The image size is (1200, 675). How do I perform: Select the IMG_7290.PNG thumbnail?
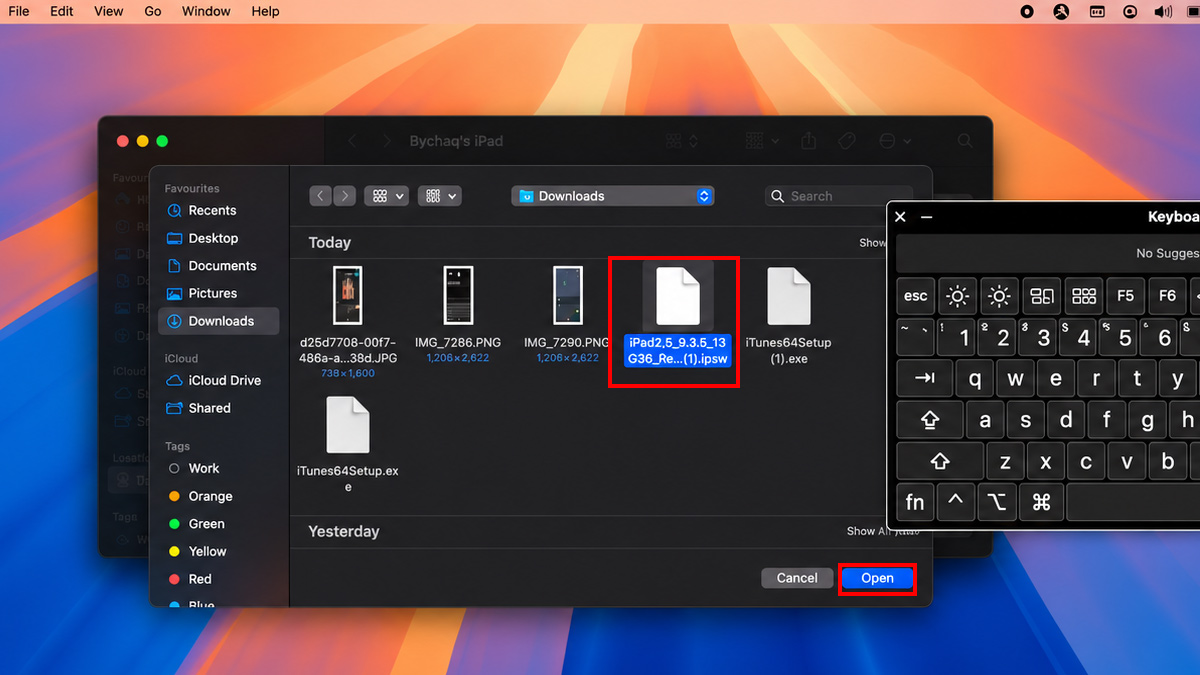[568, 295]
